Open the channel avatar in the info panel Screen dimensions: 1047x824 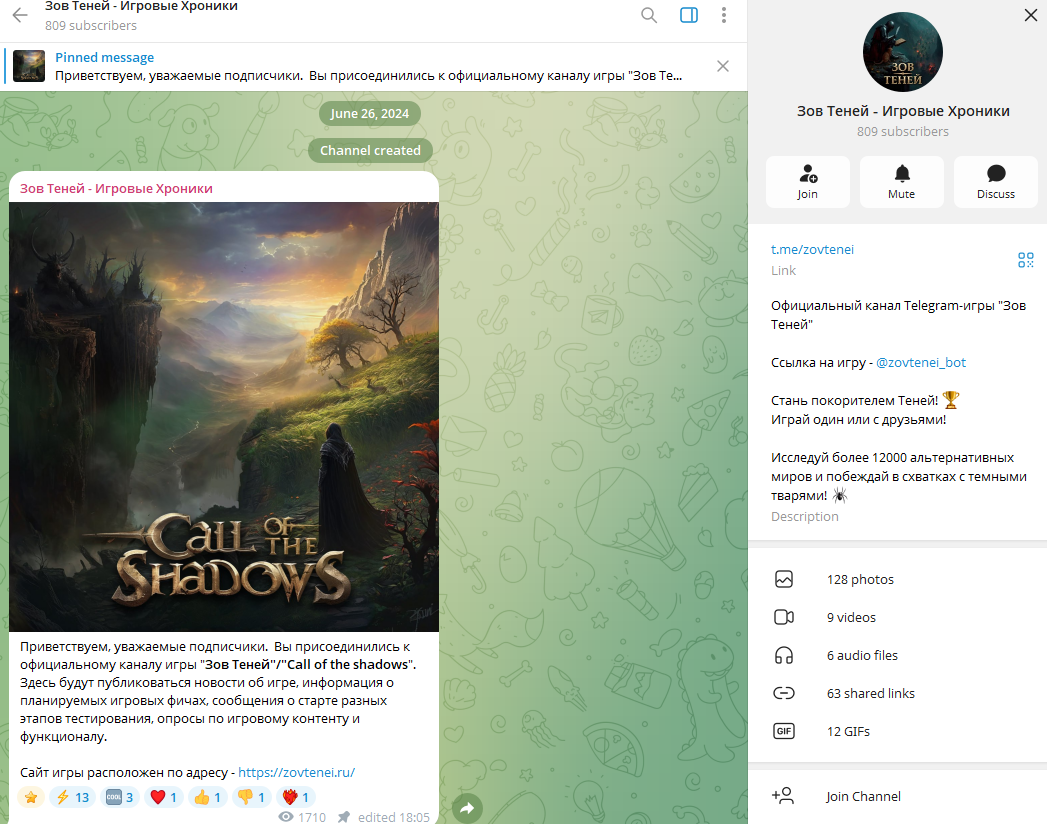coord(903,52)
